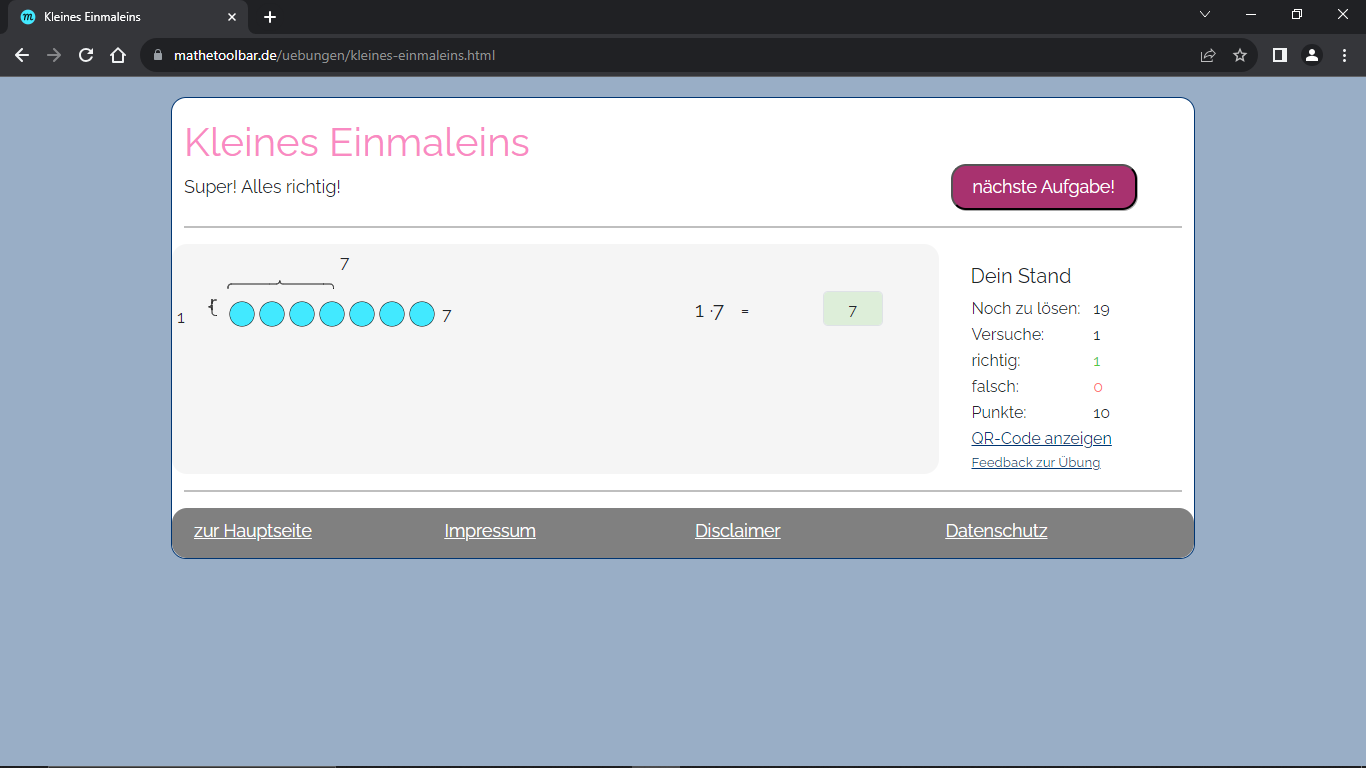Open the Impressum footer link
The height and width of the screenshot is (768, 1366).
coord(490,531)
